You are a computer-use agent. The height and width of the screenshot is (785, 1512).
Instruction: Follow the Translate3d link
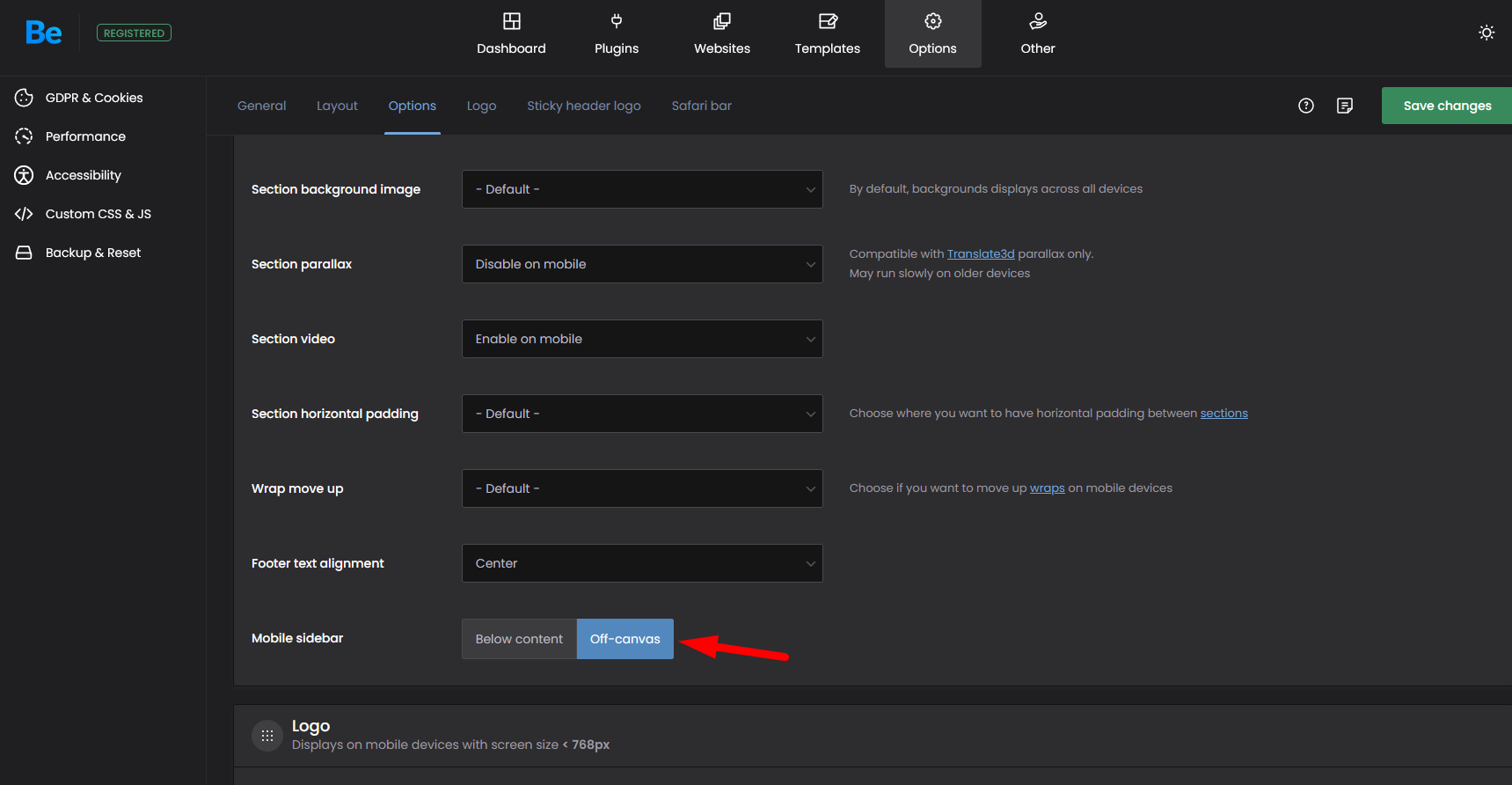[x=981, y=253]
